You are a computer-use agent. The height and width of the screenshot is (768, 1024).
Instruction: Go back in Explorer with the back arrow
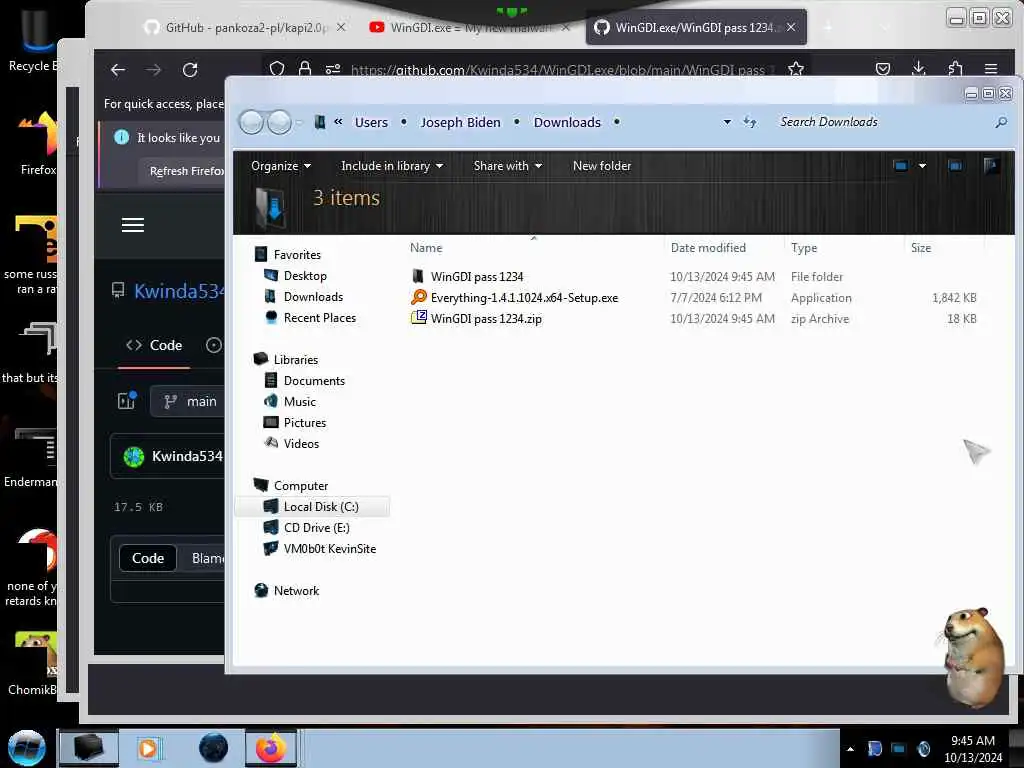tap(251, 122)
